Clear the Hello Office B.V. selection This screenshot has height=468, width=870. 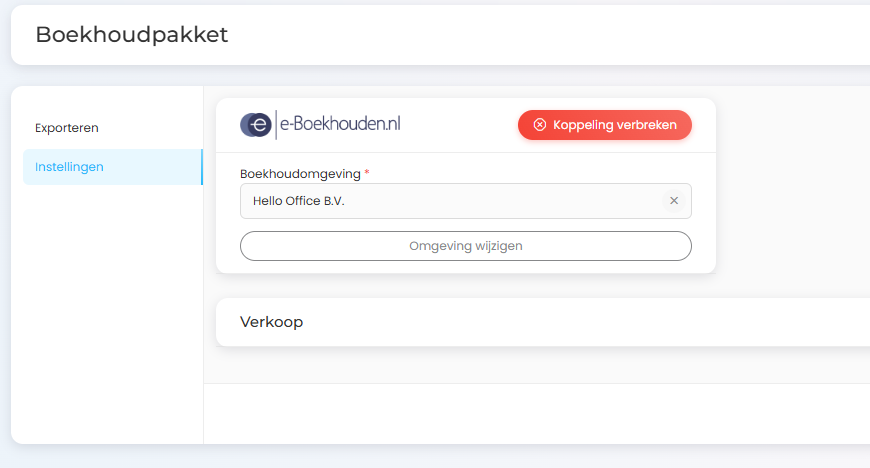(x=673, y=201)
